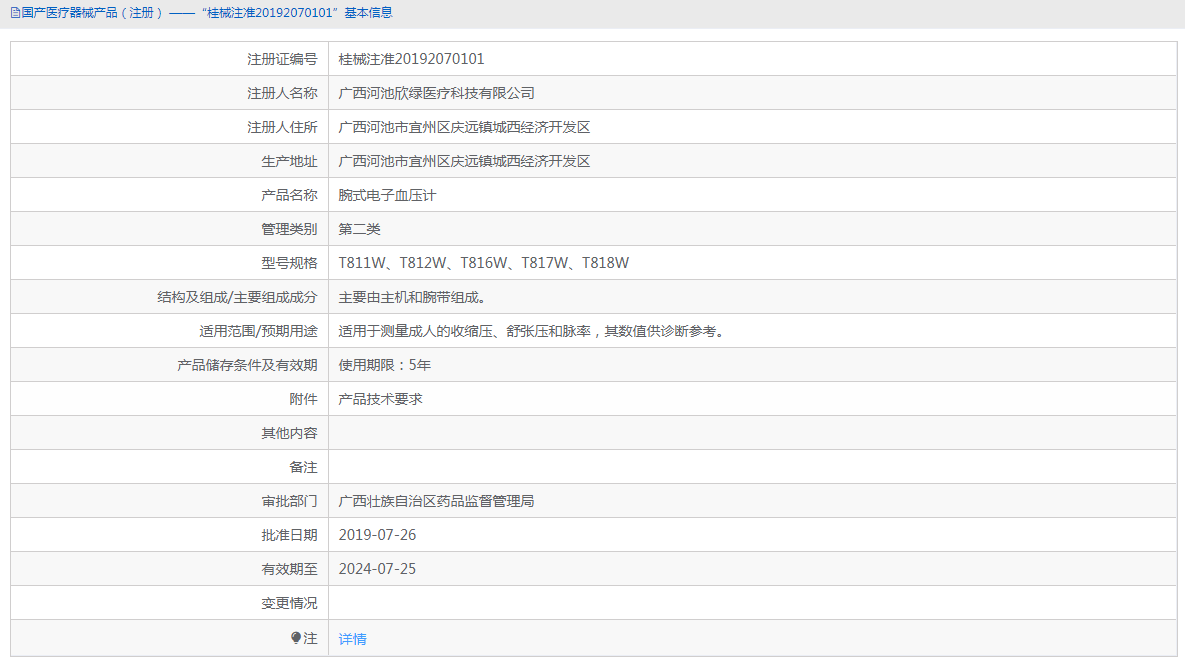Open the 详情 details link
1185x663 pixels.
pyautogui.click(x=352, y=639)
